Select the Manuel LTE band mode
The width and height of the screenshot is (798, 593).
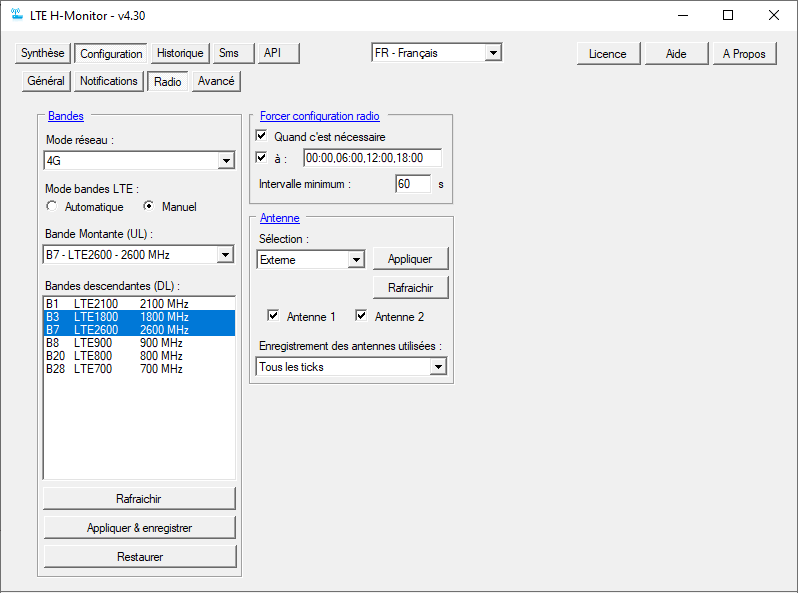[x=149, y=207]
